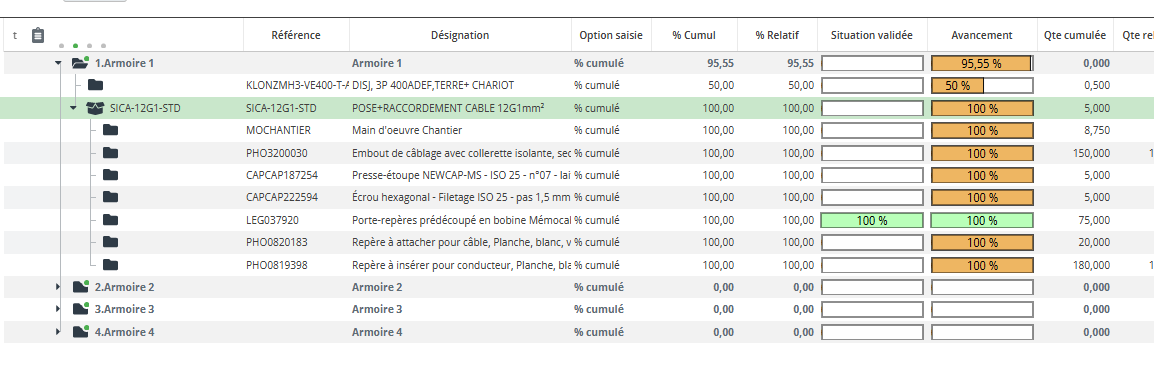This screenshot has height=371, width=1154.
Task: Click green 100 % Avancement bar of LEG037920
Action: (x=983, y=220)
